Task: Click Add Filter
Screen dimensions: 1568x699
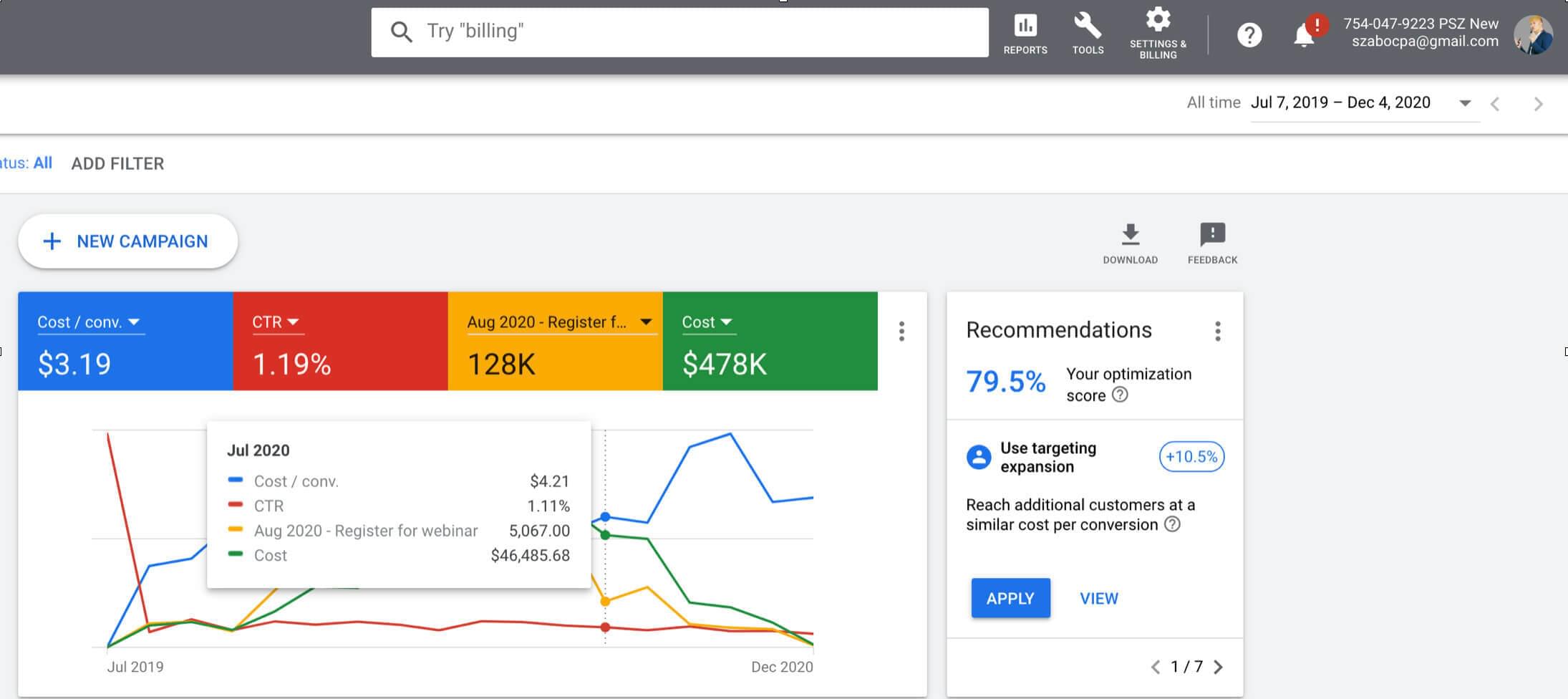Action: (x=117, y=164)
